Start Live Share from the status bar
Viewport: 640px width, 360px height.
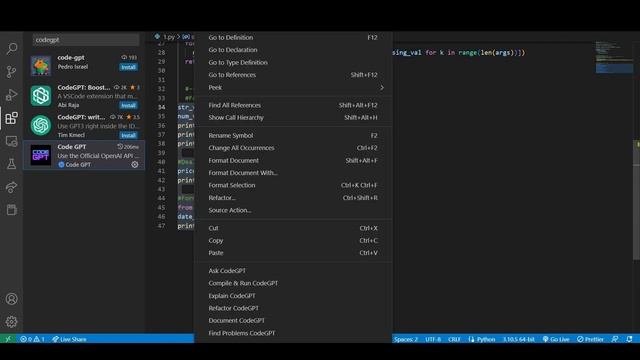click(69, 339)
